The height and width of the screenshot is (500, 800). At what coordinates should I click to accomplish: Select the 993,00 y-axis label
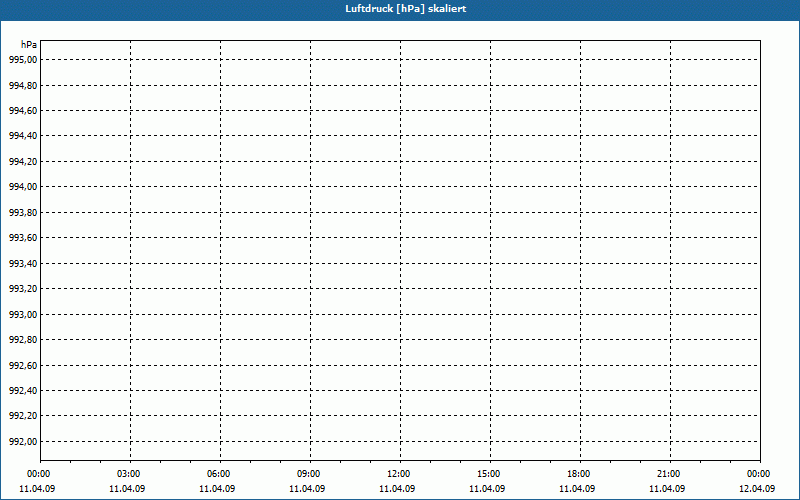[23, 315]
